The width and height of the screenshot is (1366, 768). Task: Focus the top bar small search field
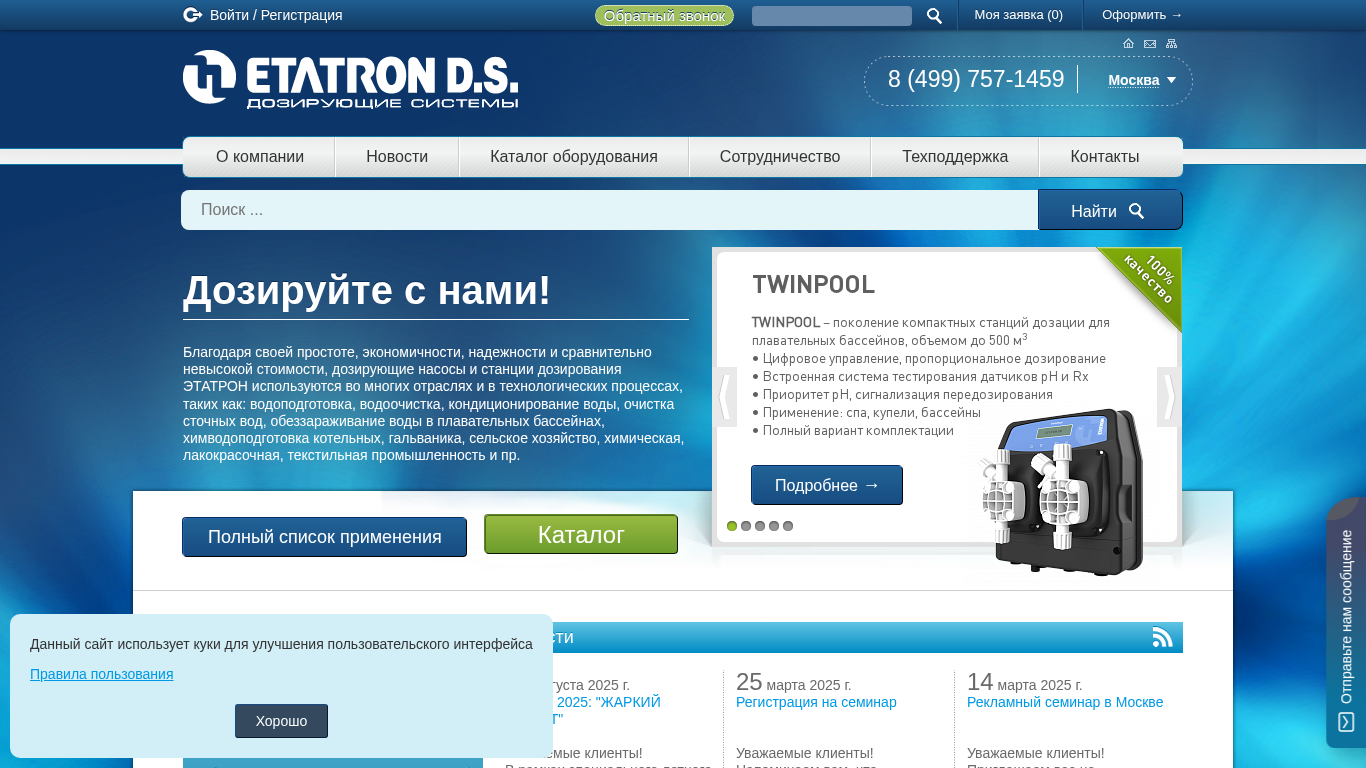[832, 16]
